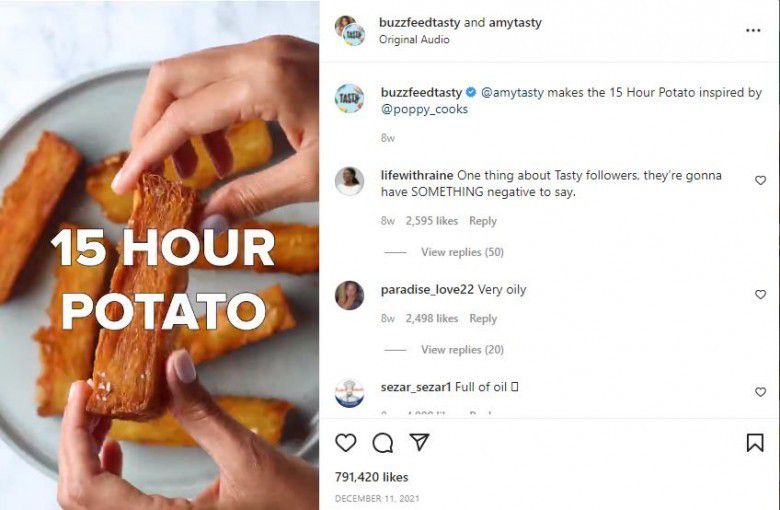This screenshot has height=510, width=780.
Task: Reply to paradise_love22's comment
Action: tap(483, 319)
